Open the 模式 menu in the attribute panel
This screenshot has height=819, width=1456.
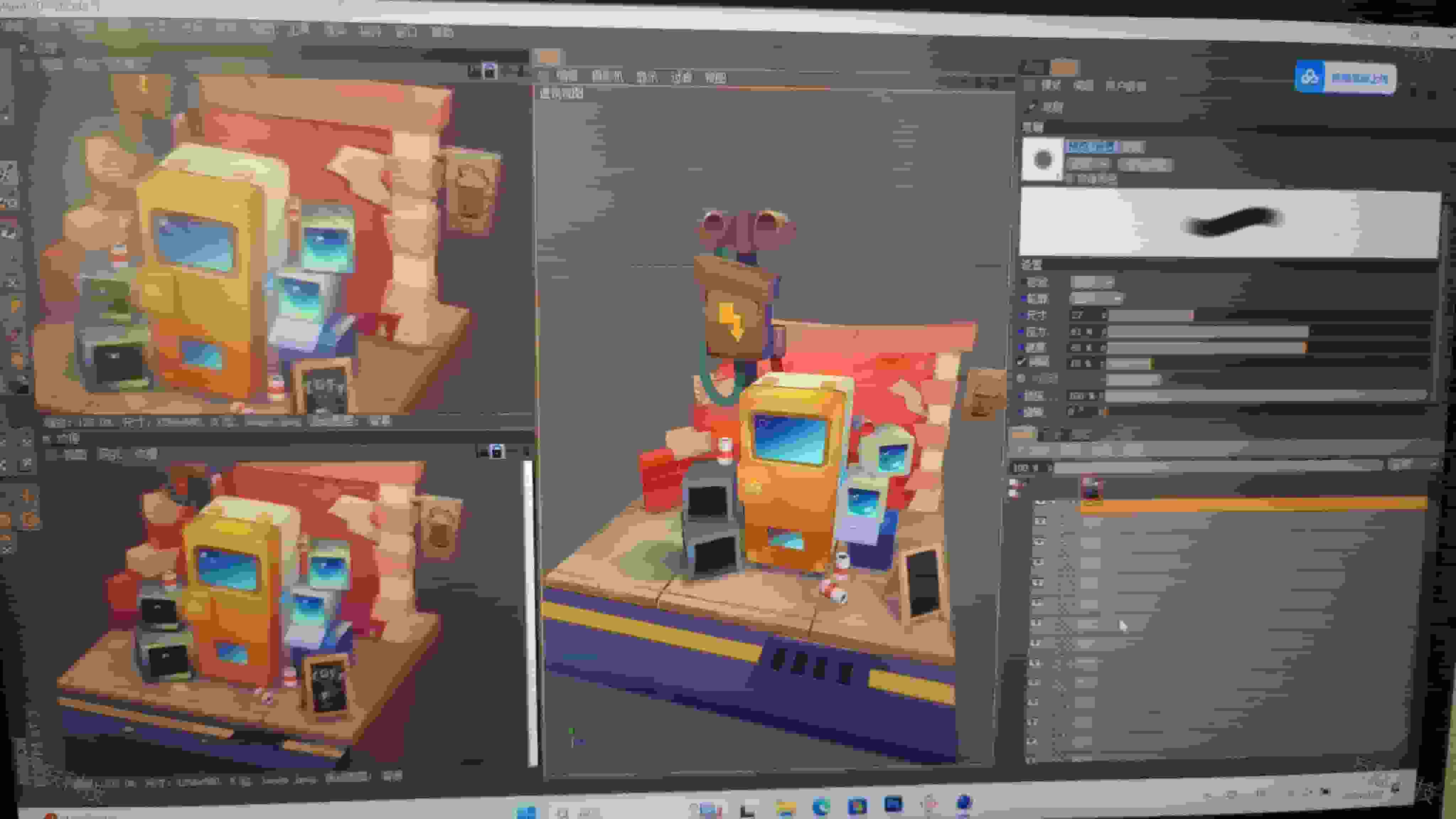point(1051,85)
